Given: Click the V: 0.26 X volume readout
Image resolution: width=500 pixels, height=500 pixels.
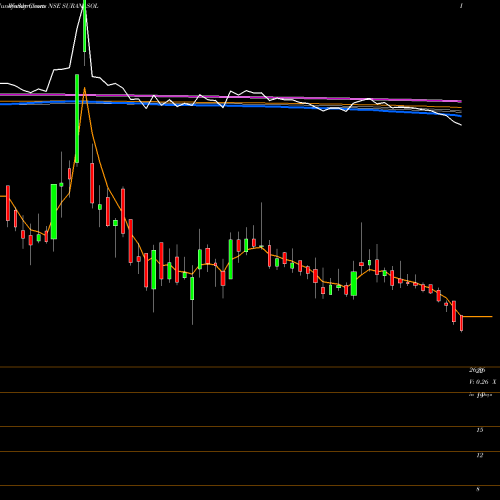Looking at the screenshot, I should point(482,382).
